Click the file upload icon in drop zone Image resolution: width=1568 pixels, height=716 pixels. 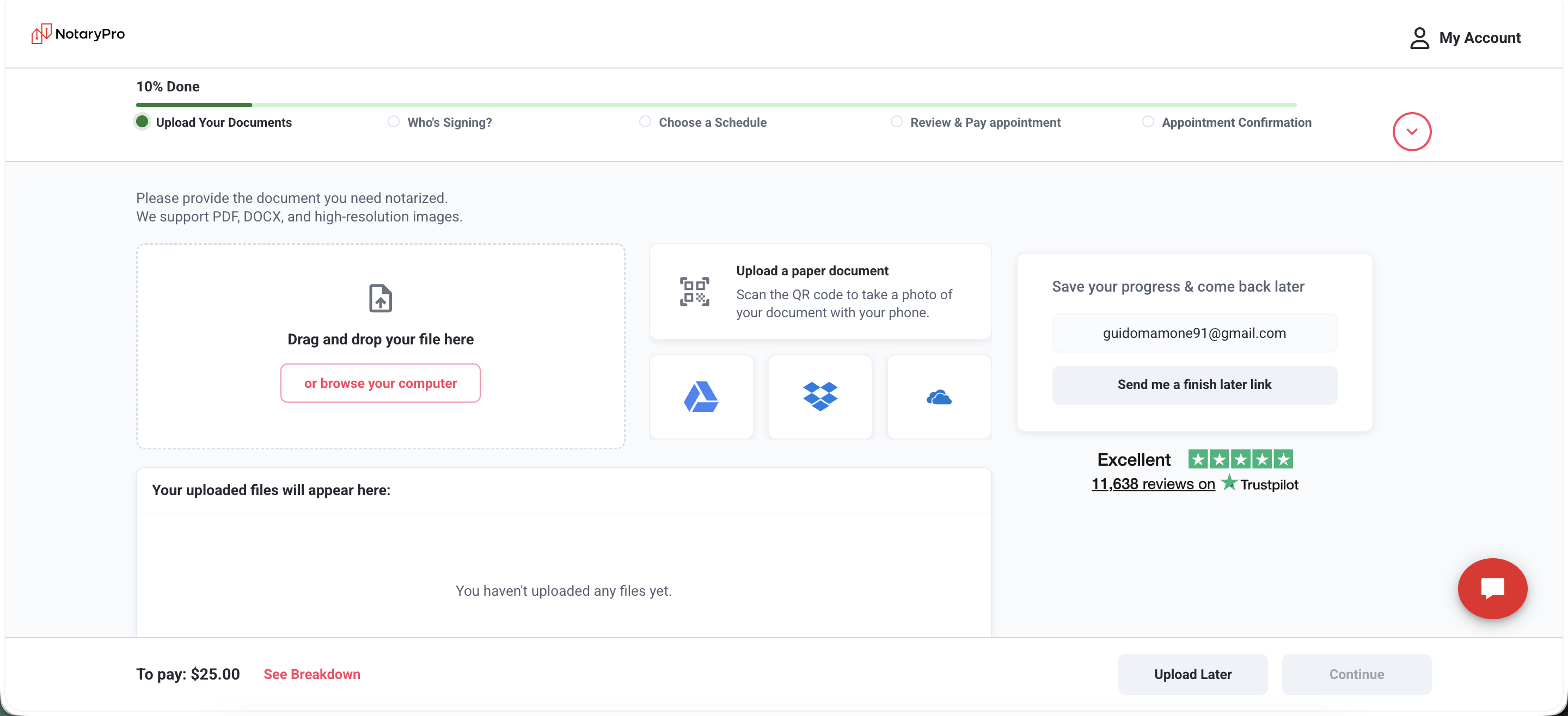point(381,298)
